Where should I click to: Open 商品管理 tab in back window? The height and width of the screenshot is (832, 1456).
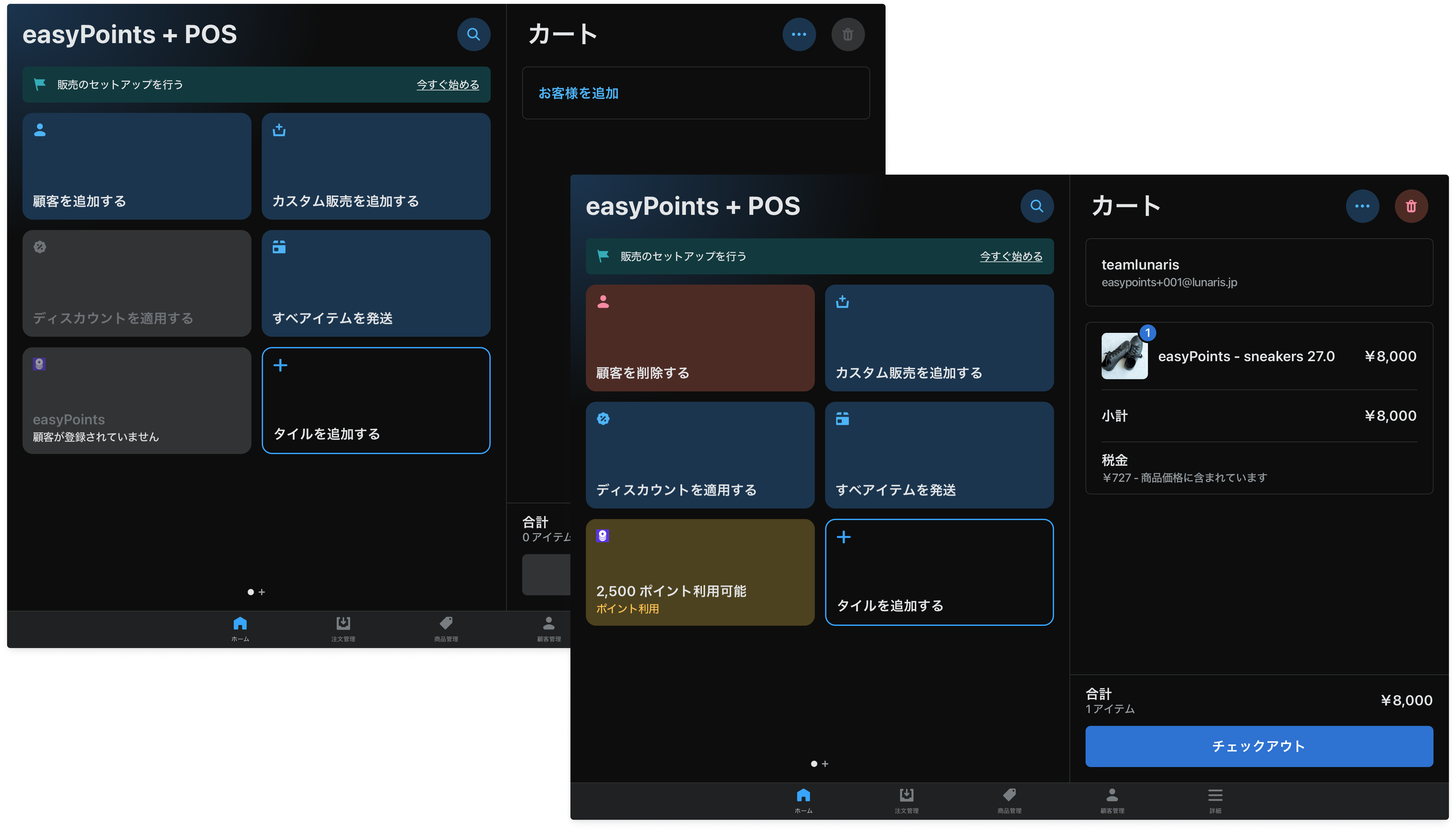[x=446, y=629]
